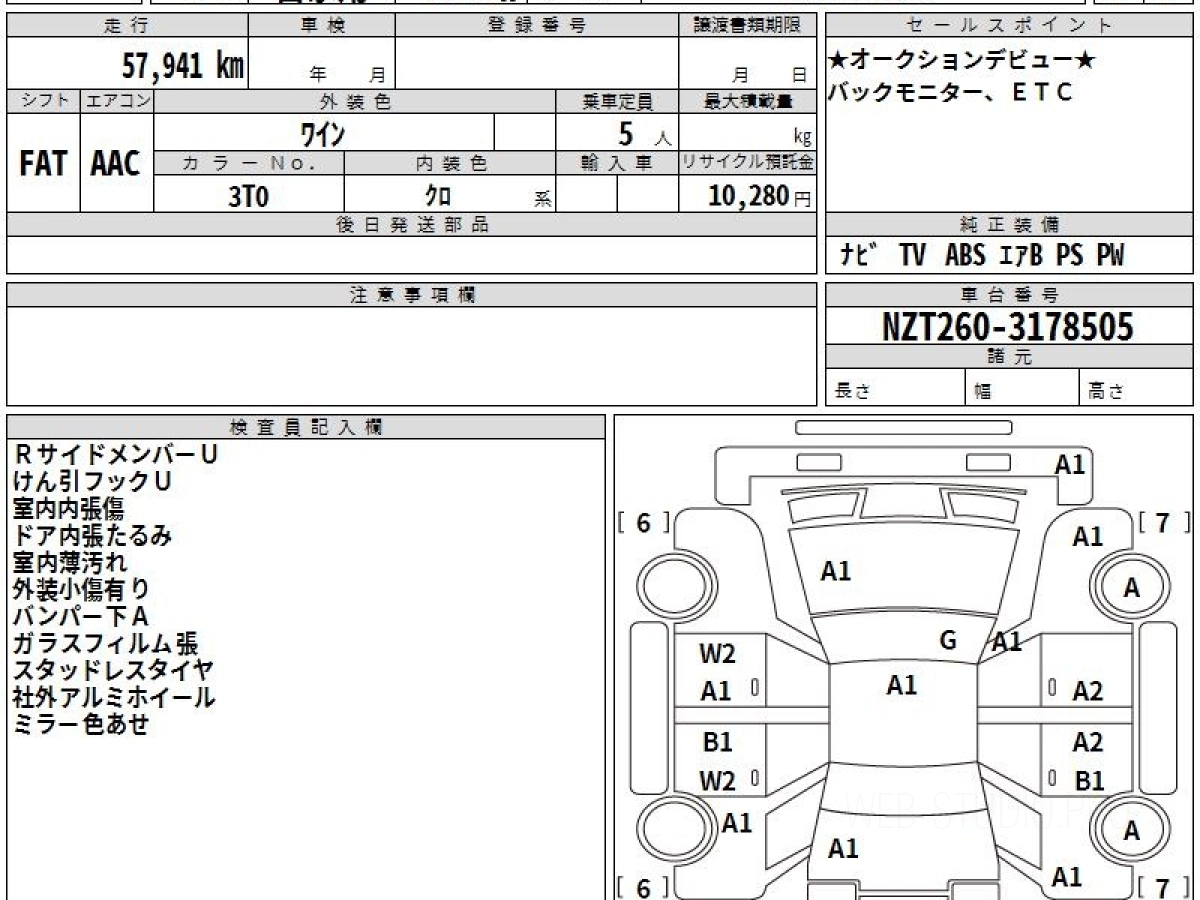Click the 長さ dimension label
1200x900 pixels.
tap(853, 392)
